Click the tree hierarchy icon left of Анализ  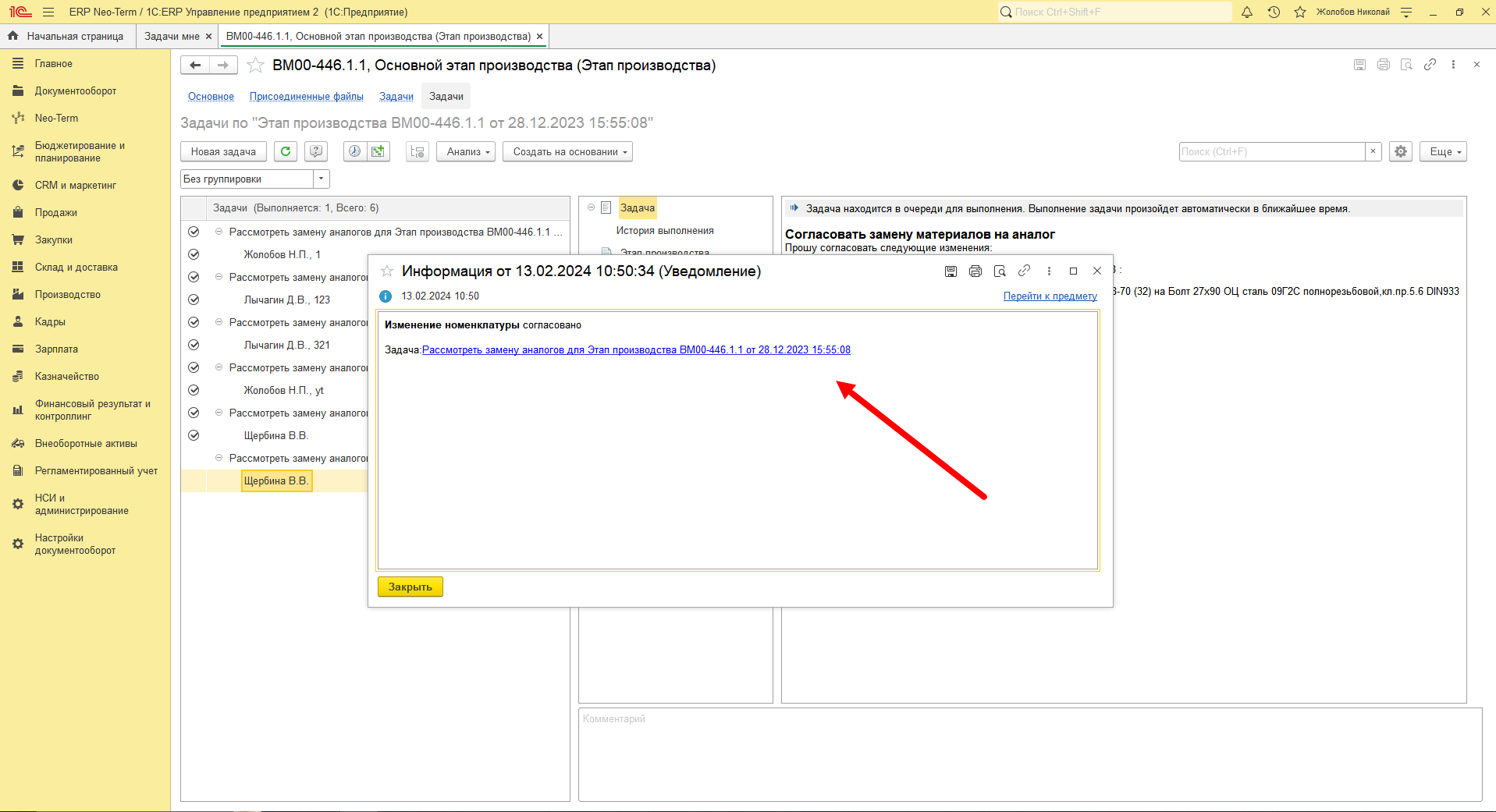418,151
